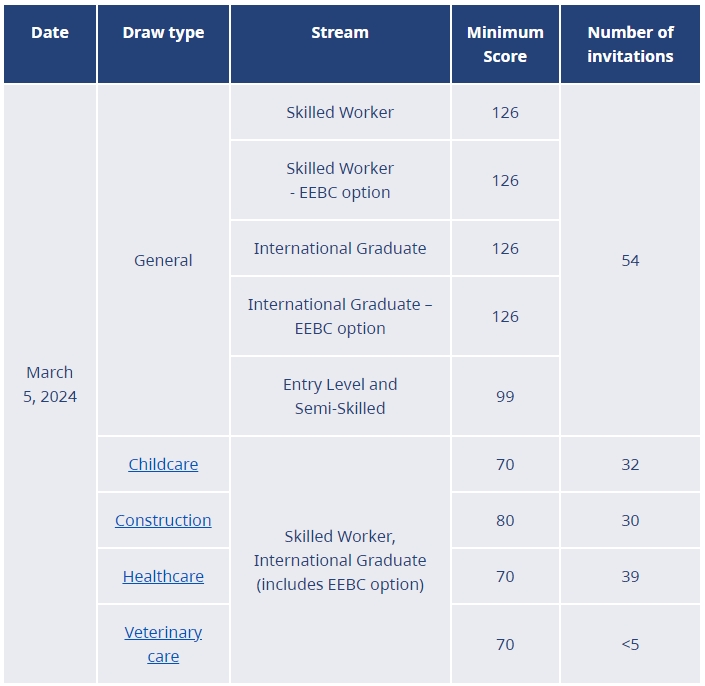Image resolution: width=705 pixels, height=686 pixels.
Task: Select the 54 invitations cell
Action: pos(630,260)
